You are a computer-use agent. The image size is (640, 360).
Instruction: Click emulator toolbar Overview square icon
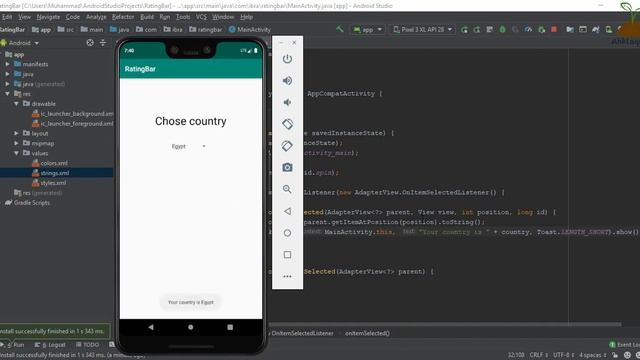(x=287, y=255)
